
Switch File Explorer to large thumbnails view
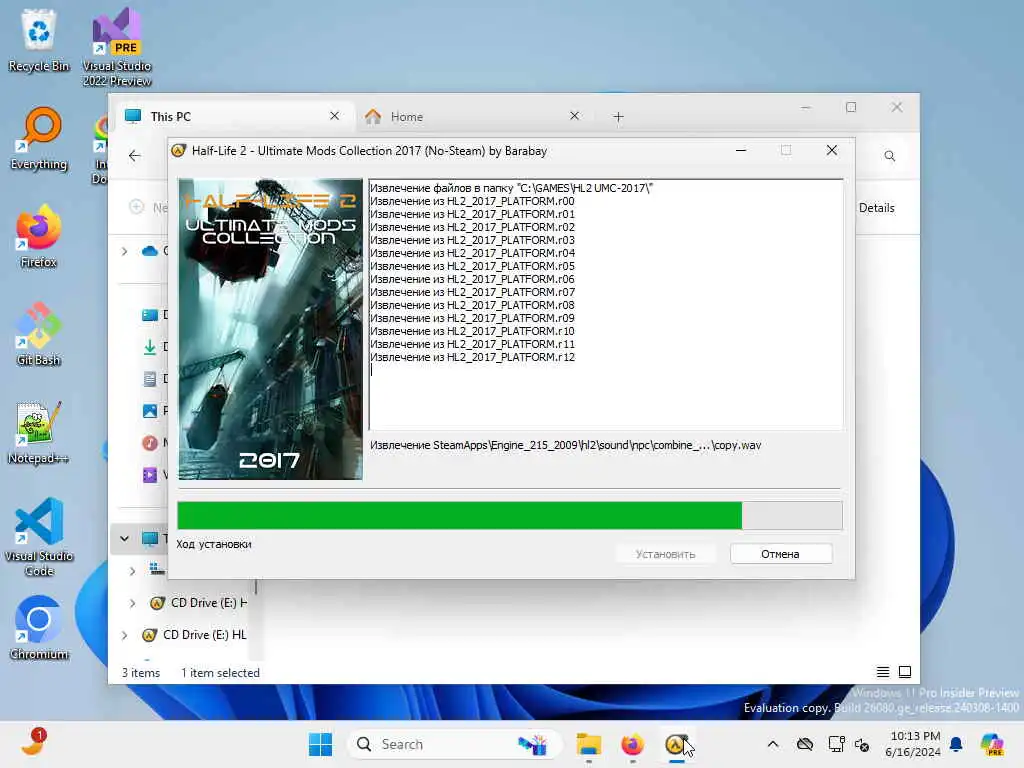click(905, 672)
